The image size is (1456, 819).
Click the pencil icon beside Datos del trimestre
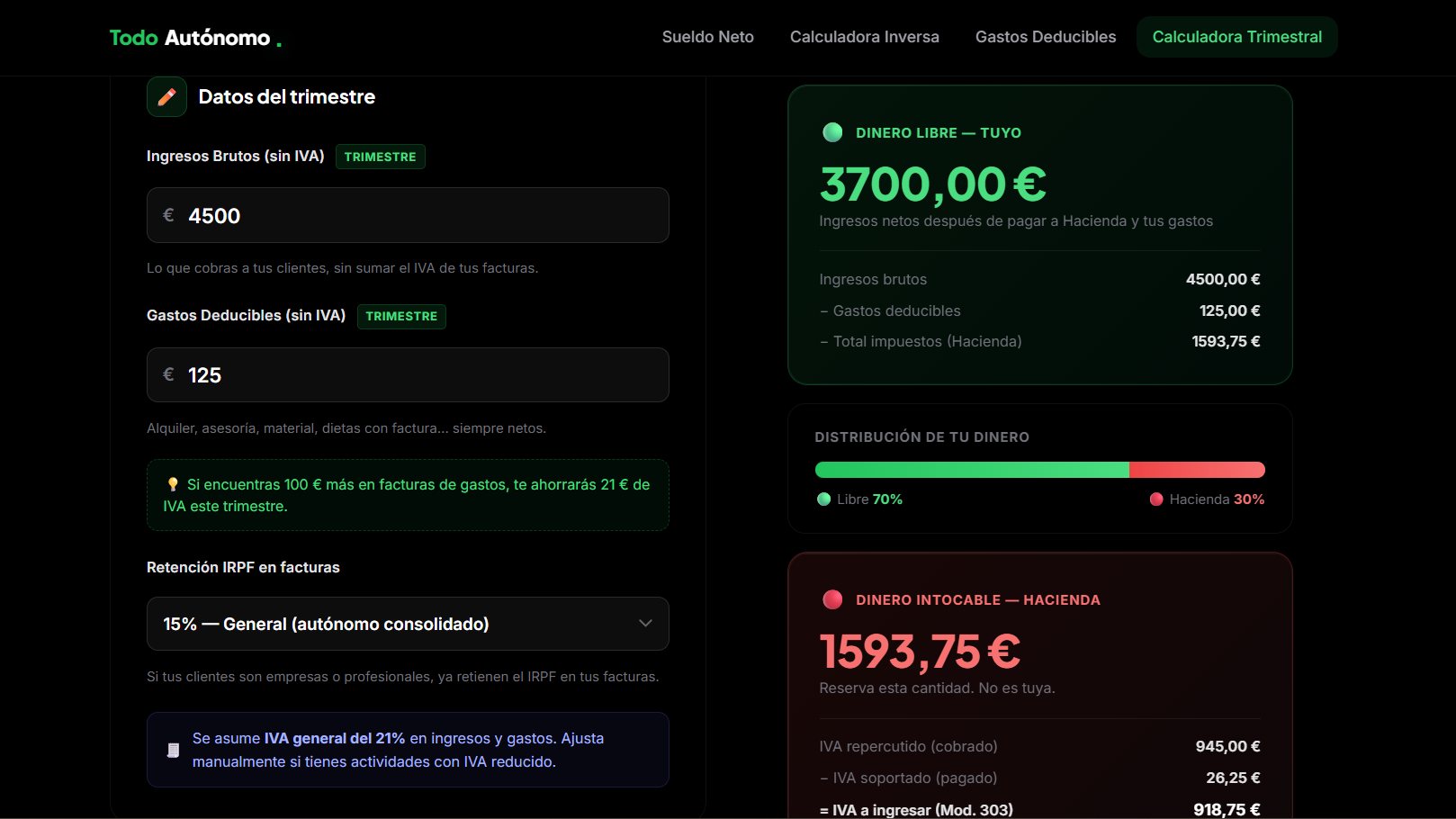(x=166, y=96)
